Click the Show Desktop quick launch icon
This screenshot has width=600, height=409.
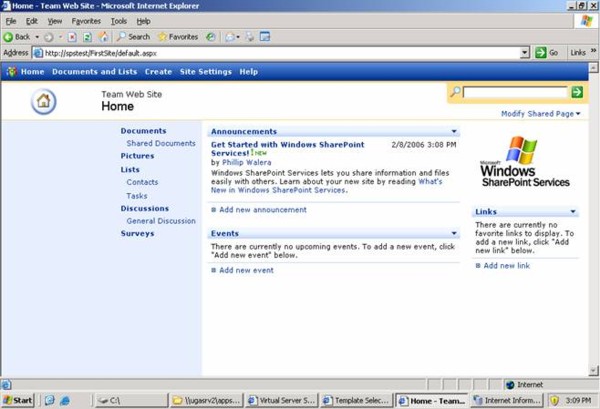[50, 401]
